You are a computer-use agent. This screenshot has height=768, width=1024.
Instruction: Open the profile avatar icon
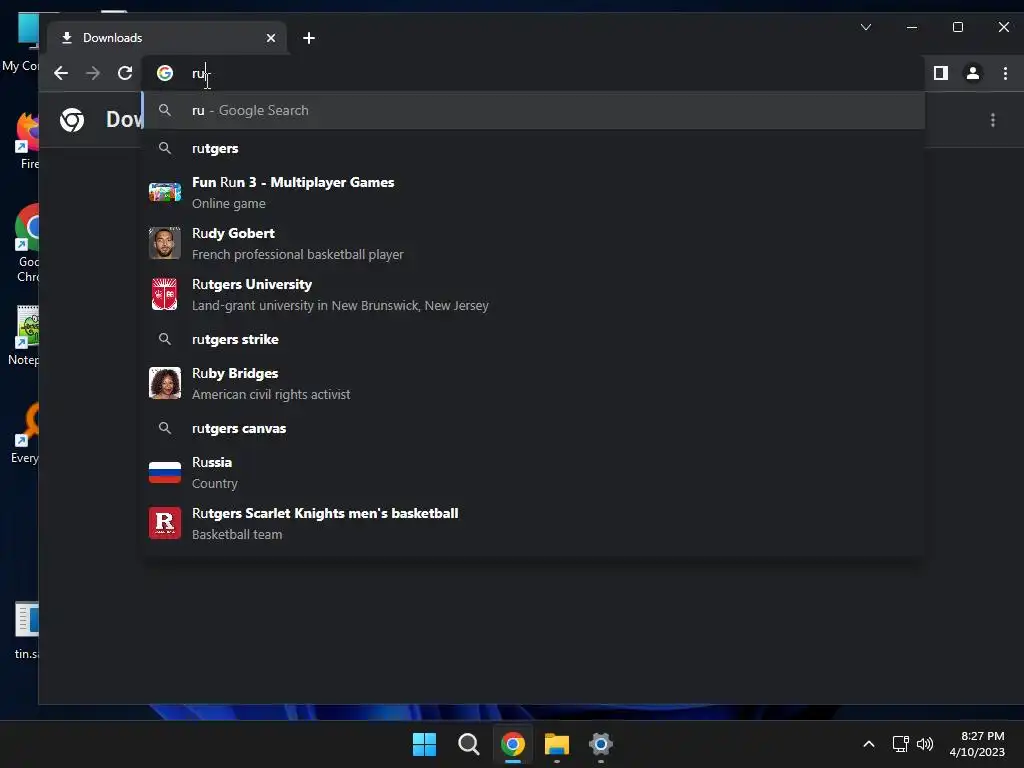point(972,73)
